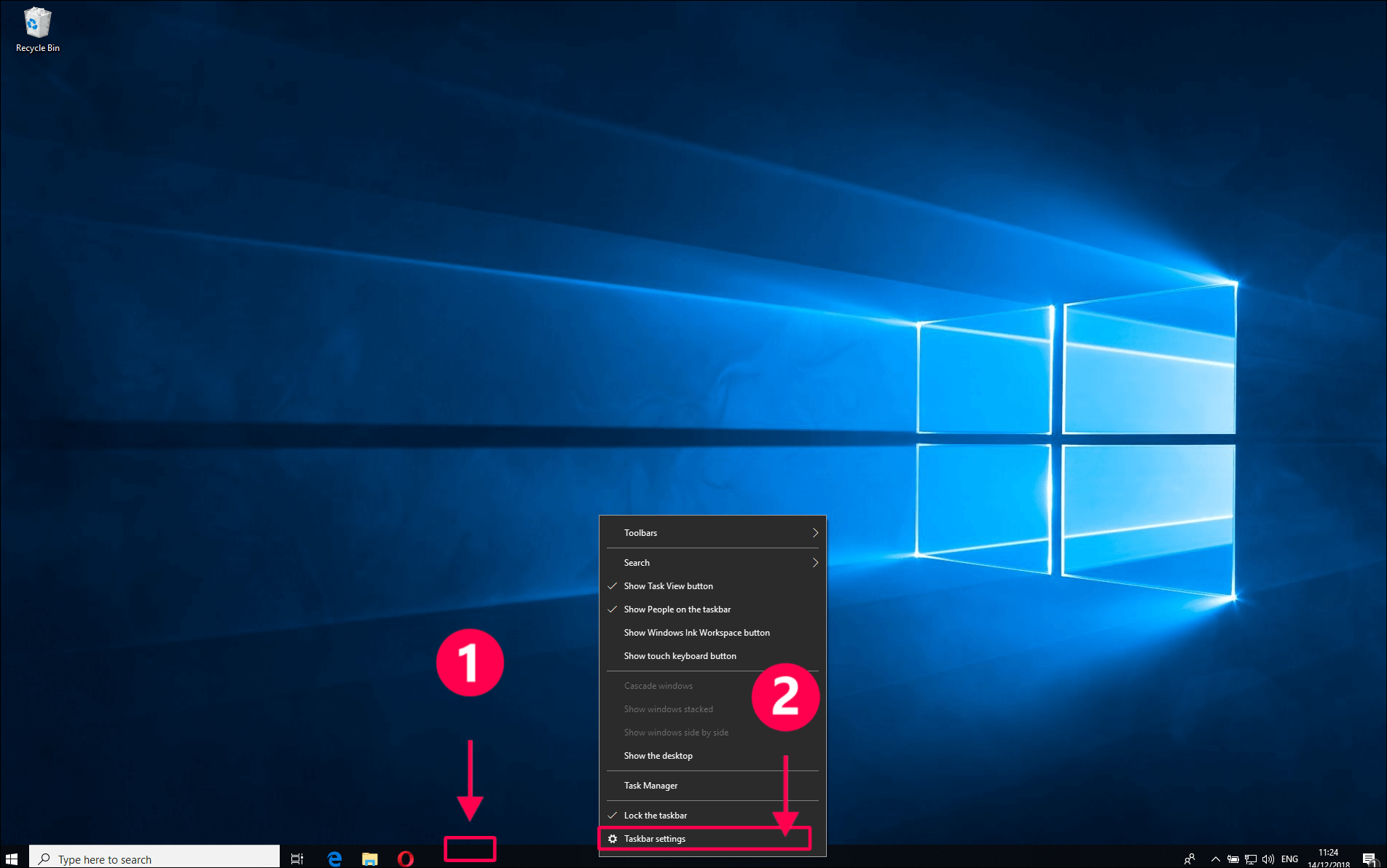Launch Opera browser from the taskbar
This screenshot has height=868, width=1387.
(x=406, y=859)
